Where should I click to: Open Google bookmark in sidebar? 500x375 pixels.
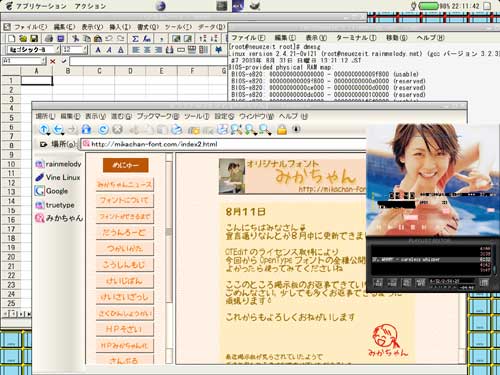(52, 191)
